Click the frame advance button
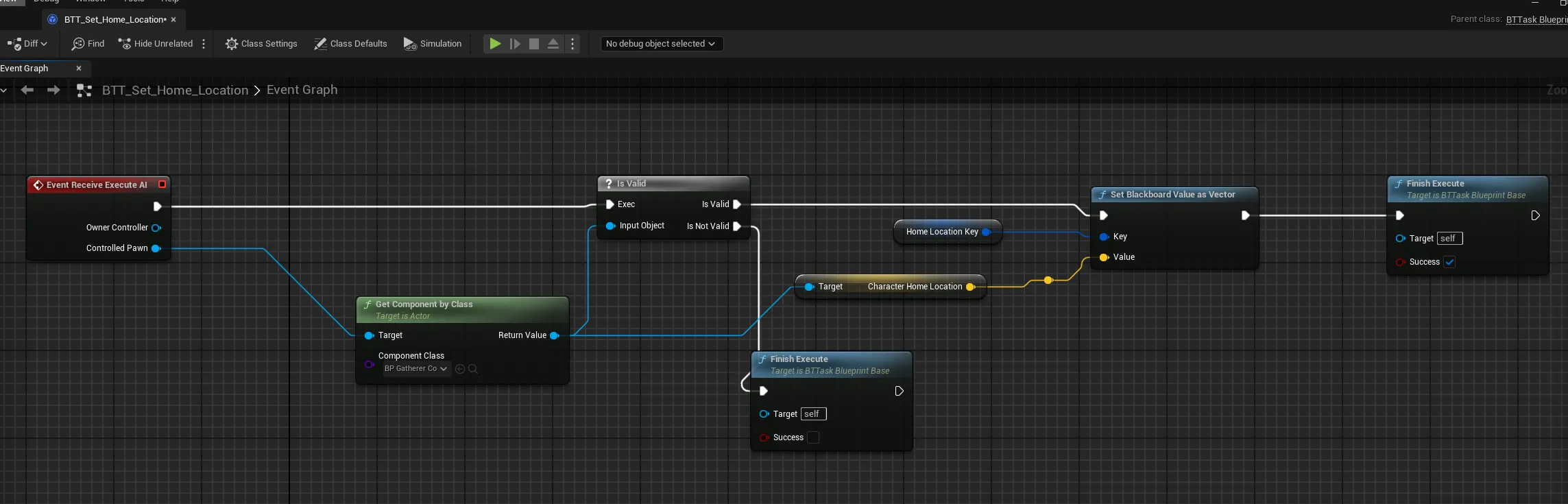1568x504 pixels. coord(515,44)
